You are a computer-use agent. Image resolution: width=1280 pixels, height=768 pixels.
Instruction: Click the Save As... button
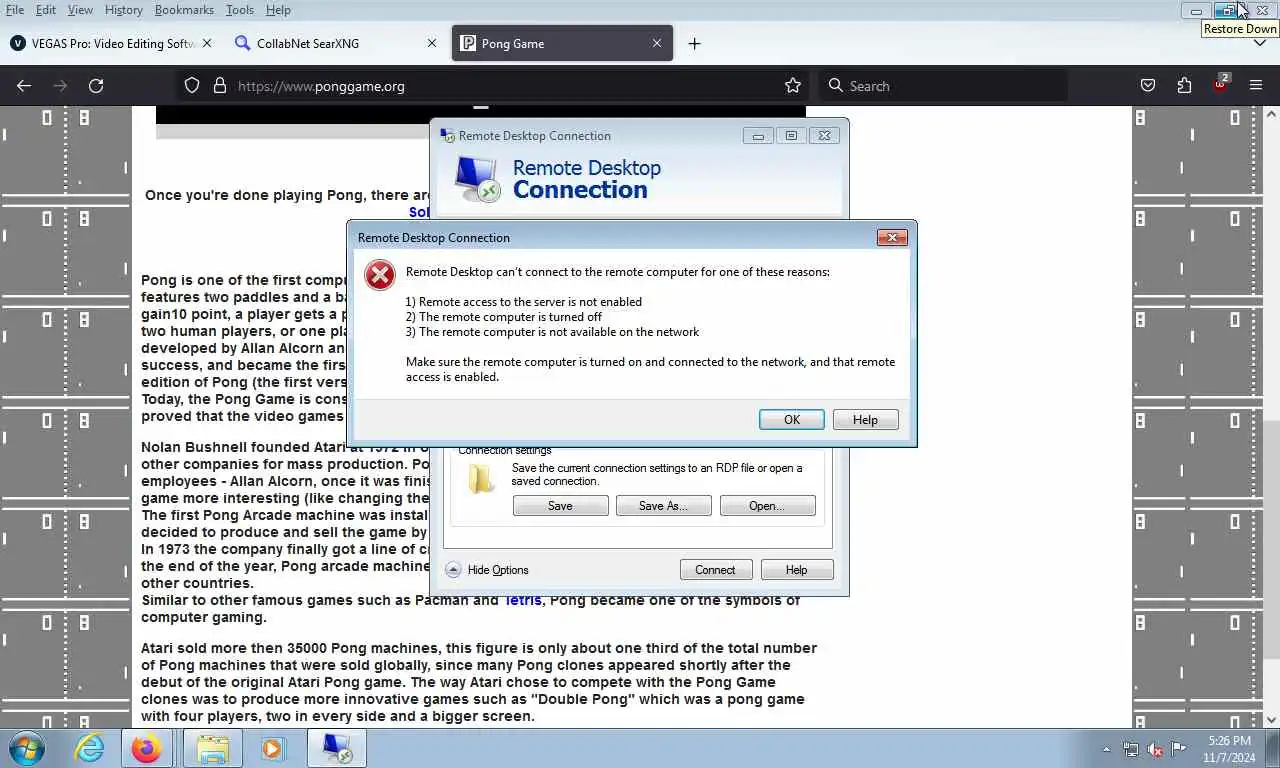point(663,506)
